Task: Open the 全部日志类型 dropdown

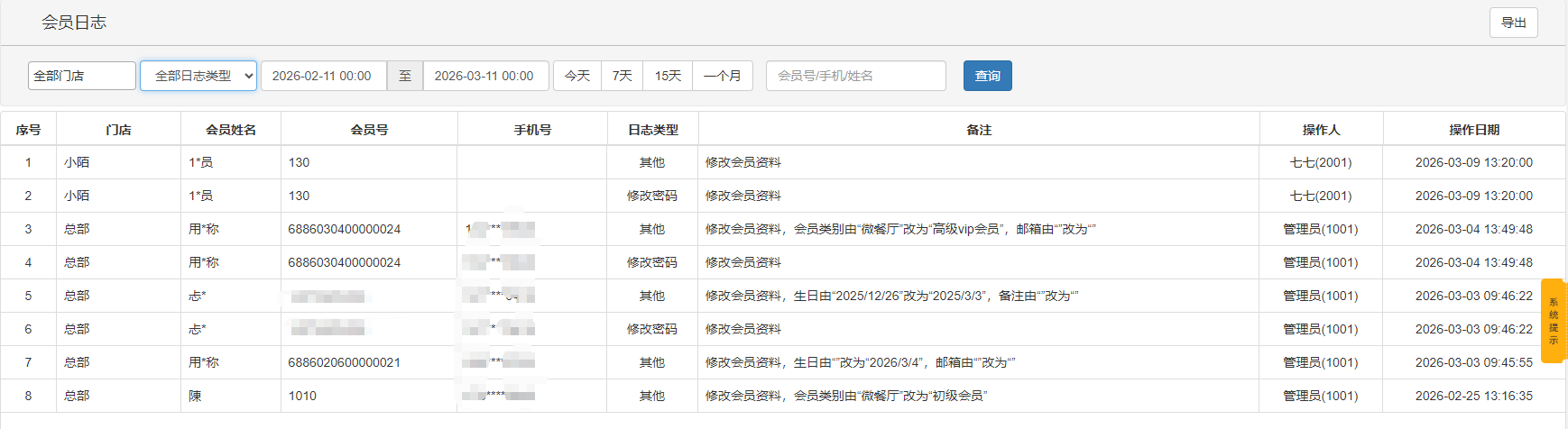Action: (x=198, y=76)
